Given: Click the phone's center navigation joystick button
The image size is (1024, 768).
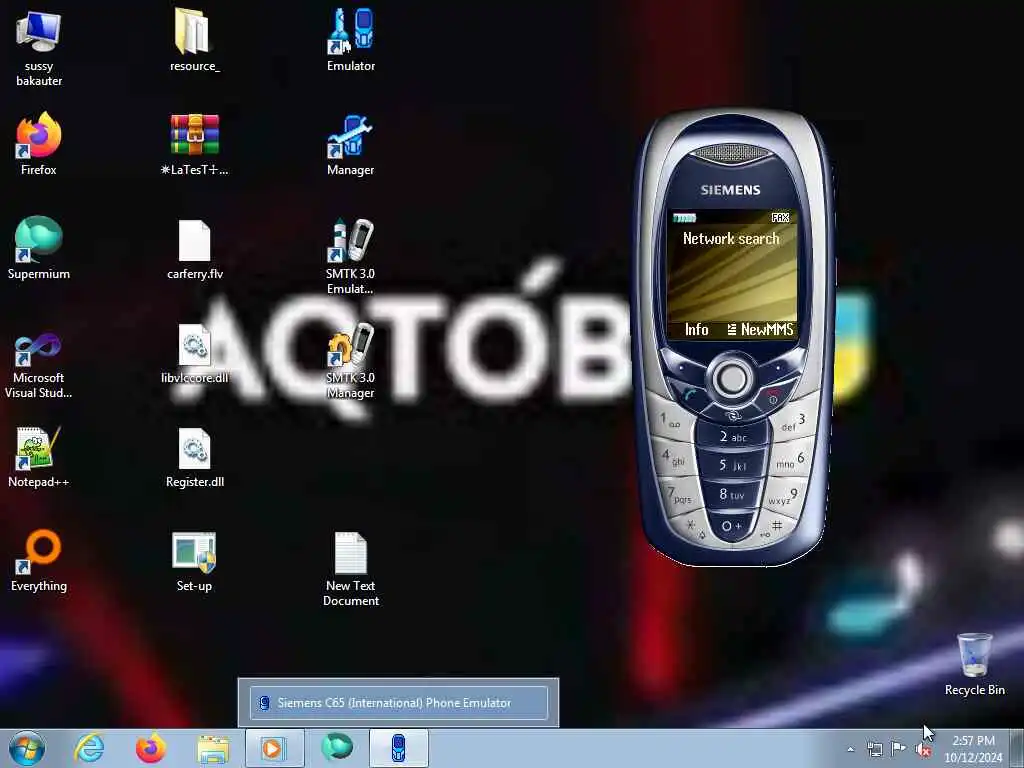Looking at the screenshot, I should point(732,378).
